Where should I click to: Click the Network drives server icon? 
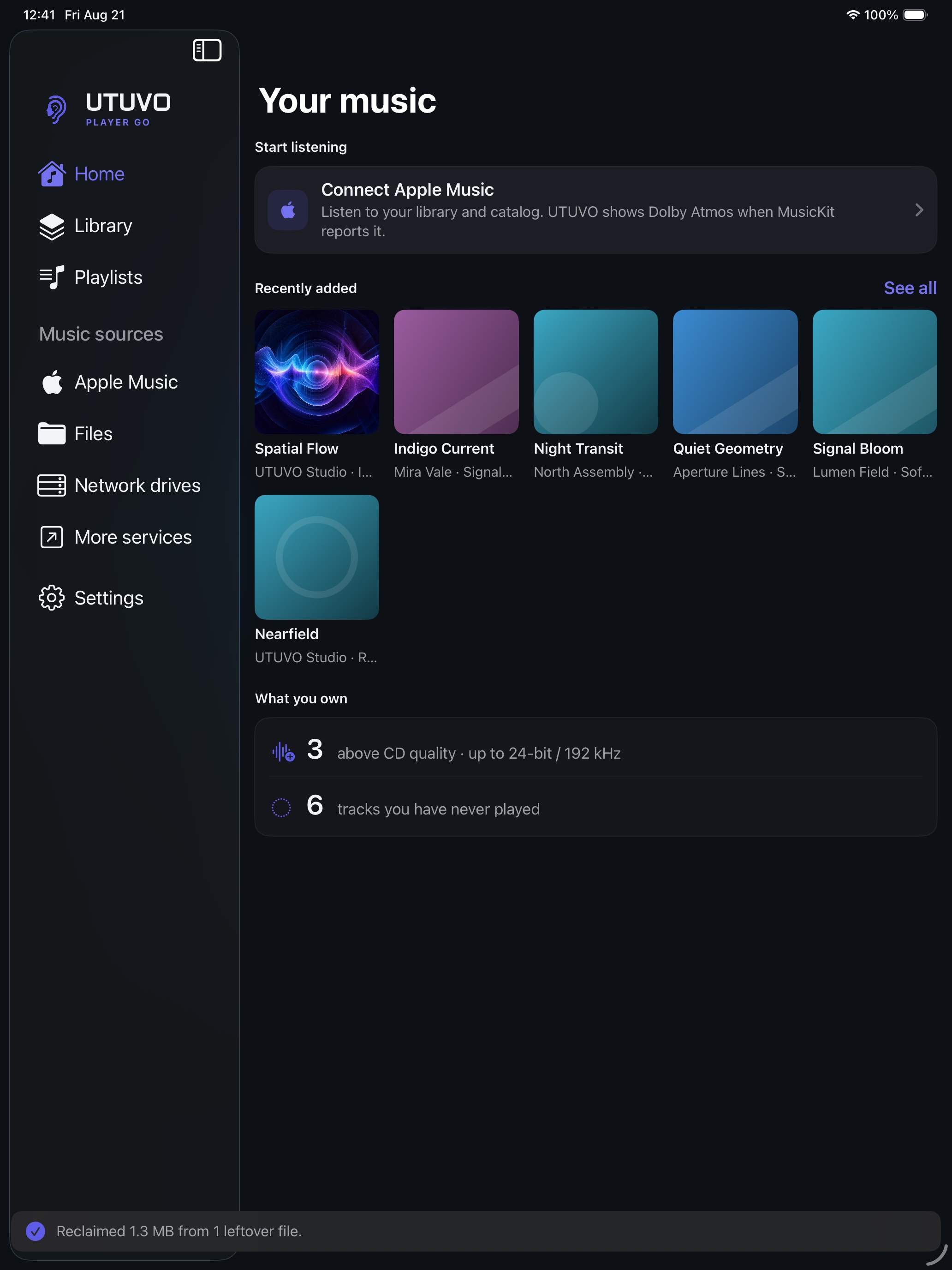coord(52,485)
